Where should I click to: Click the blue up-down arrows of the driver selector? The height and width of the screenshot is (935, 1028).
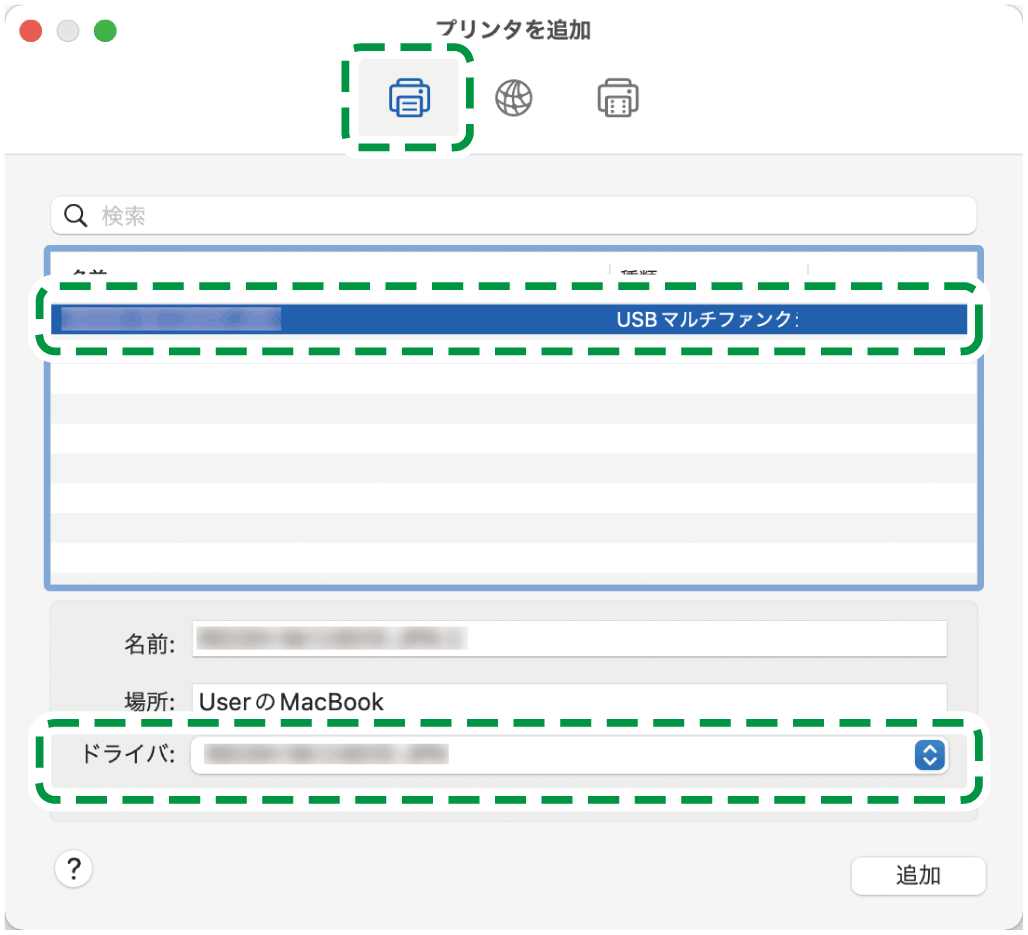(929, 755)
